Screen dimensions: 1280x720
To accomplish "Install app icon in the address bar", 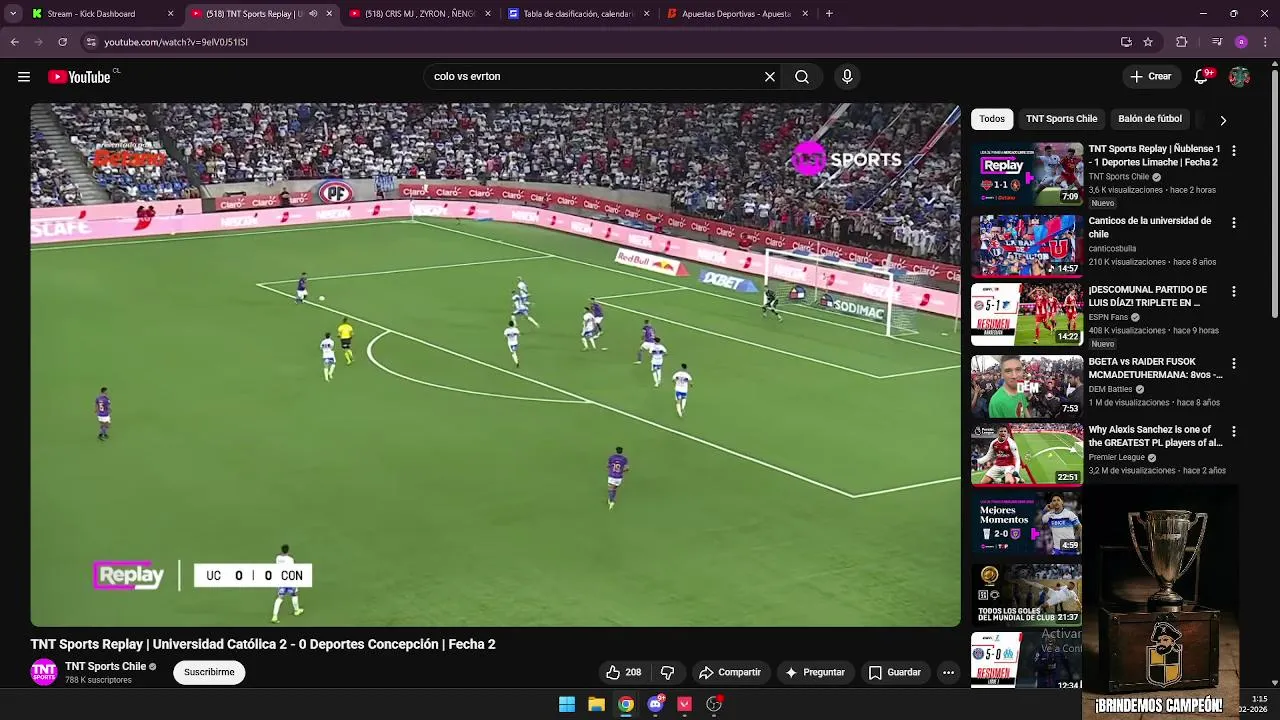I will (x=1126, y=42).
